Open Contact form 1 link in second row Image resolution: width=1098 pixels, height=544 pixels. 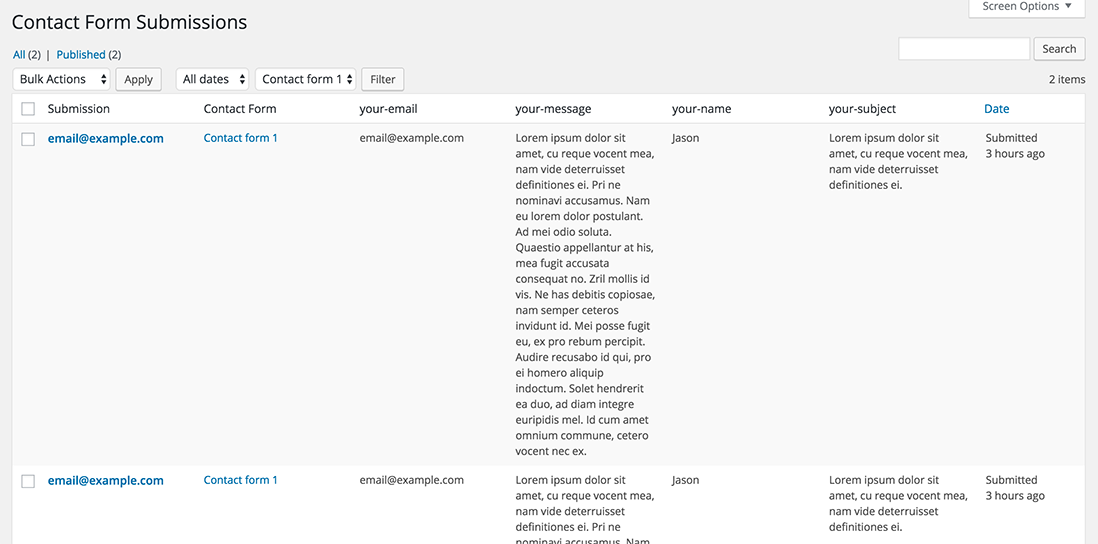(x=240, y=480)
